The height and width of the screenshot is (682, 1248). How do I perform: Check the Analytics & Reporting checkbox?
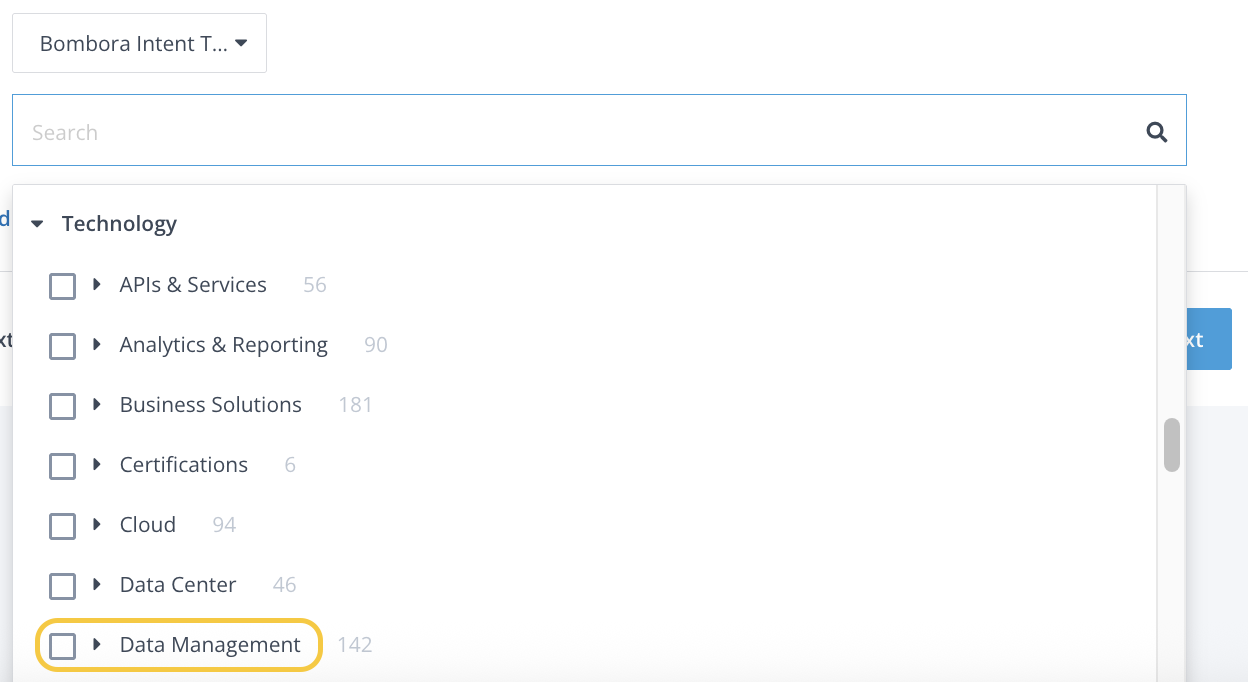click(62, 347)
